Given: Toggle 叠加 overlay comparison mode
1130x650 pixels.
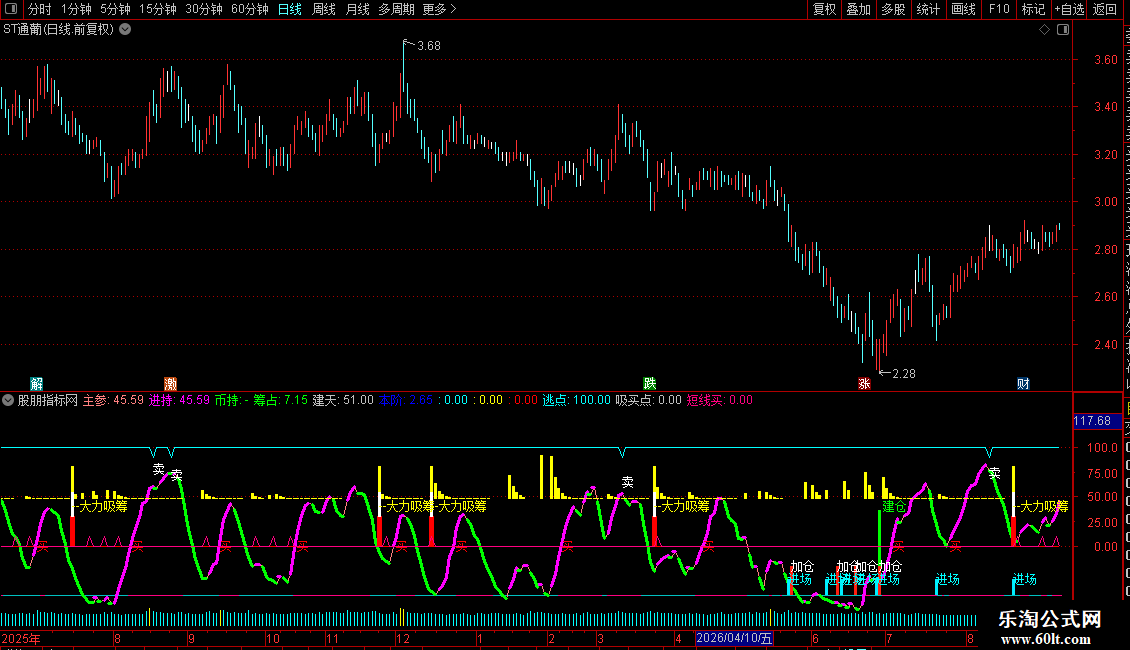Looking at the screenshot, I should 858,9.
